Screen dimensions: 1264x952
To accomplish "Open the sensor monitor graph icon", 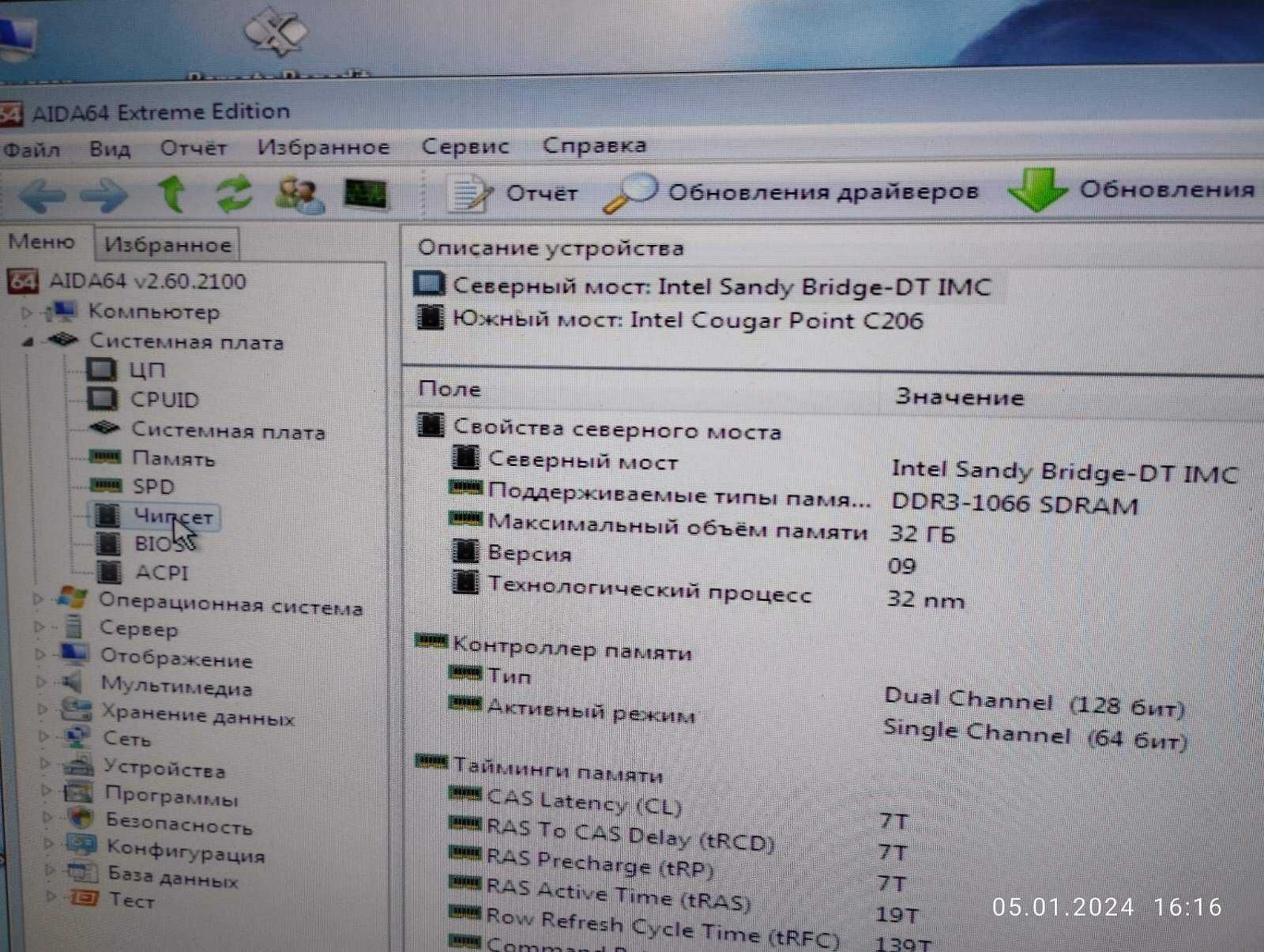I will [x=366, y=194].
